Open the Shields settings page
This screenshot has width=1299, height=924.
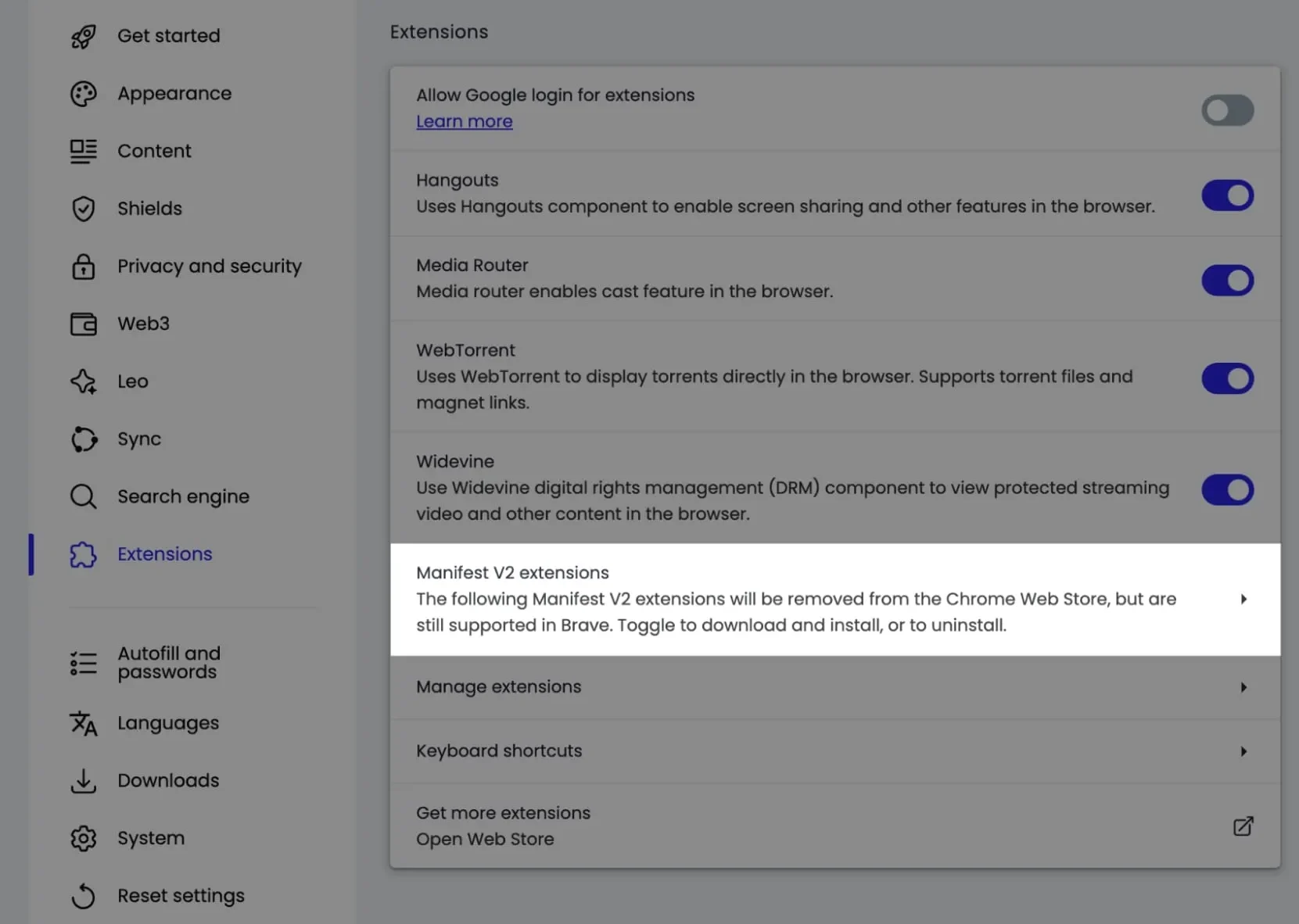149,209
